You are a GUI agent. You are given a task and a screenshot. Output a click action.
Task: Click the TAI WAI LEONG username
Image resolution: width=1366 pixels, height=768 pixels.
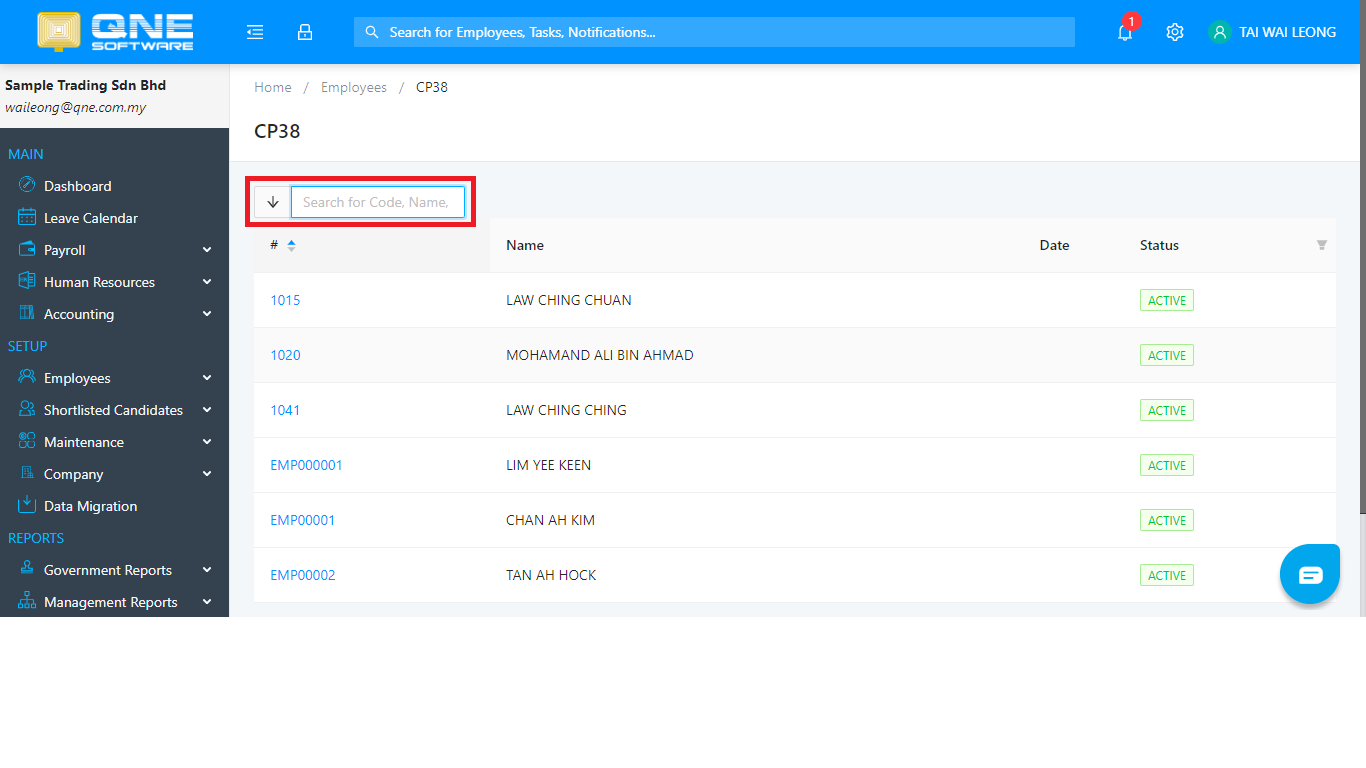tap(1288, 32)
